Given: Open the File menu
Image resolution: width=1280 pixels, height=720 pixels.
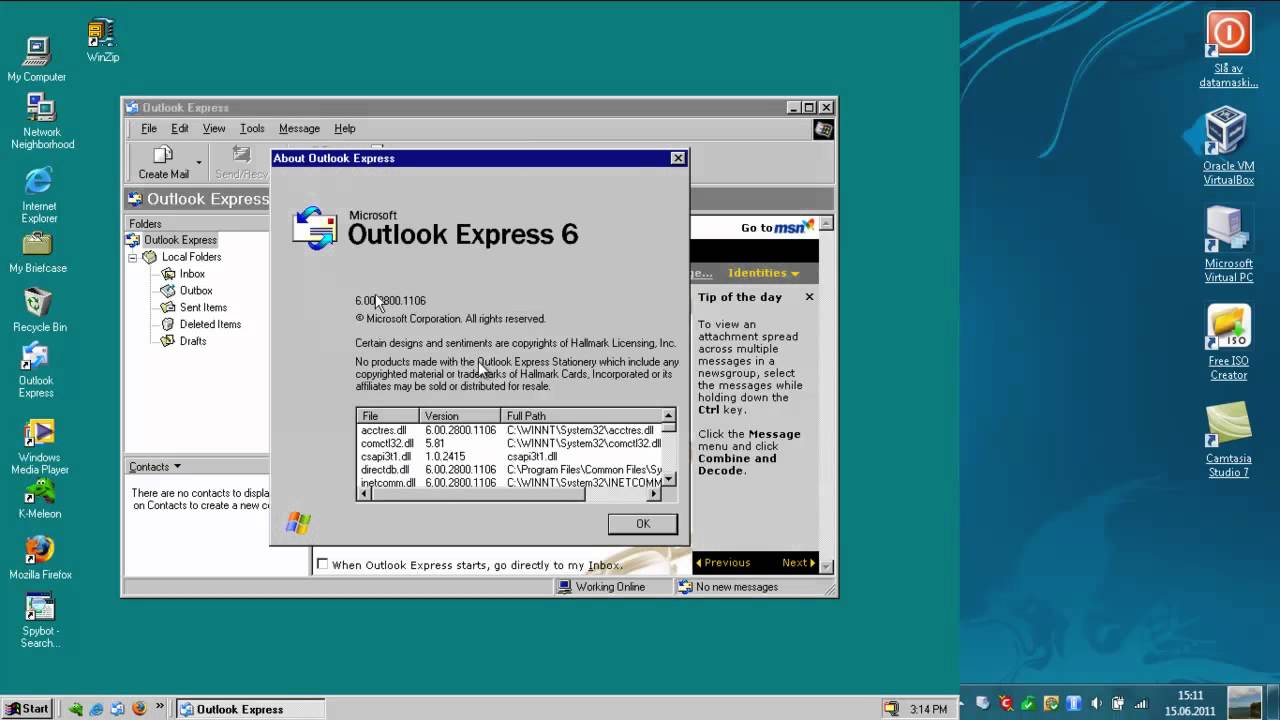Looking at the screenshot, I should 149,129.
